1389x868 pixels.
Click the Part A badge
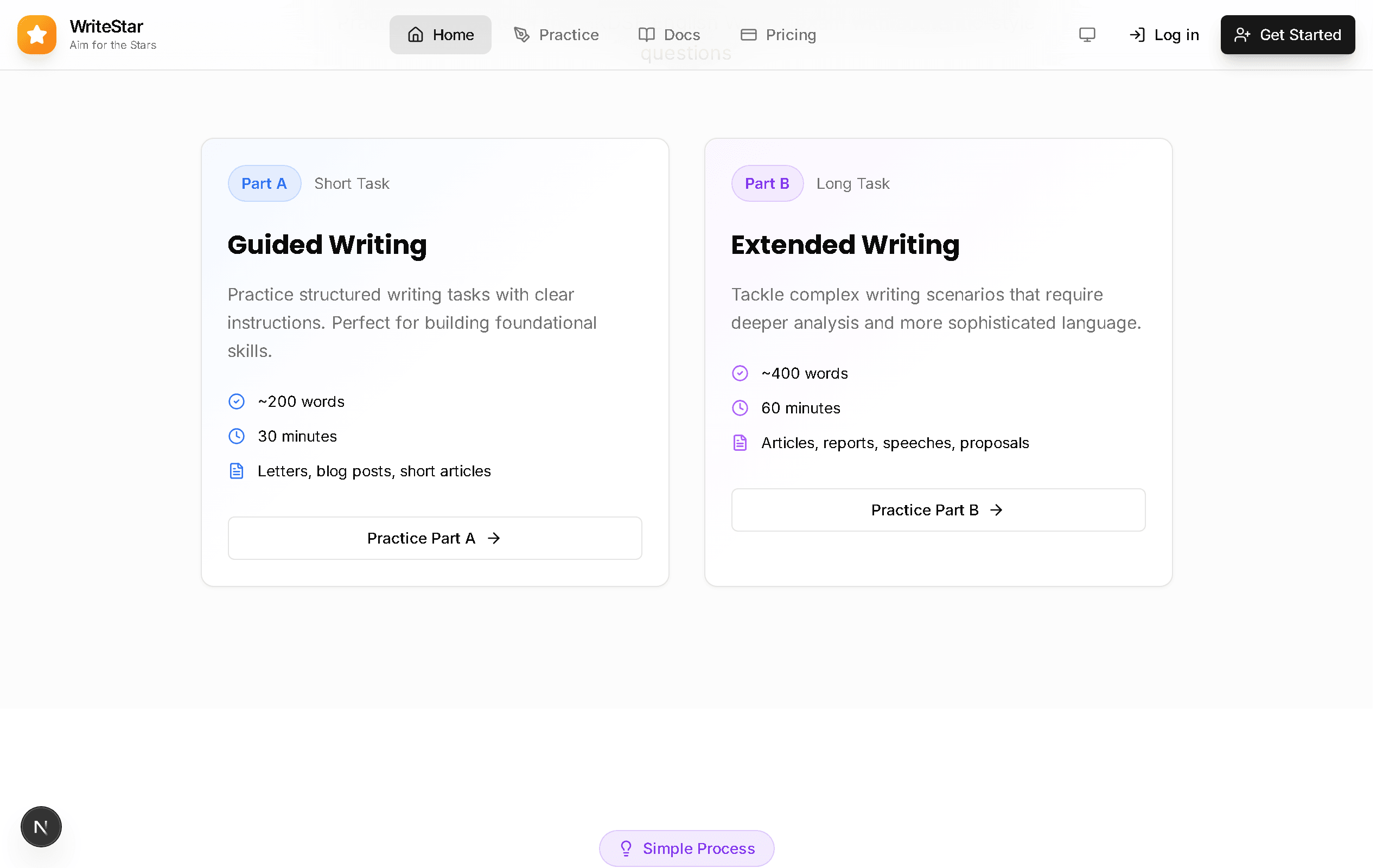tap(264, 183)
